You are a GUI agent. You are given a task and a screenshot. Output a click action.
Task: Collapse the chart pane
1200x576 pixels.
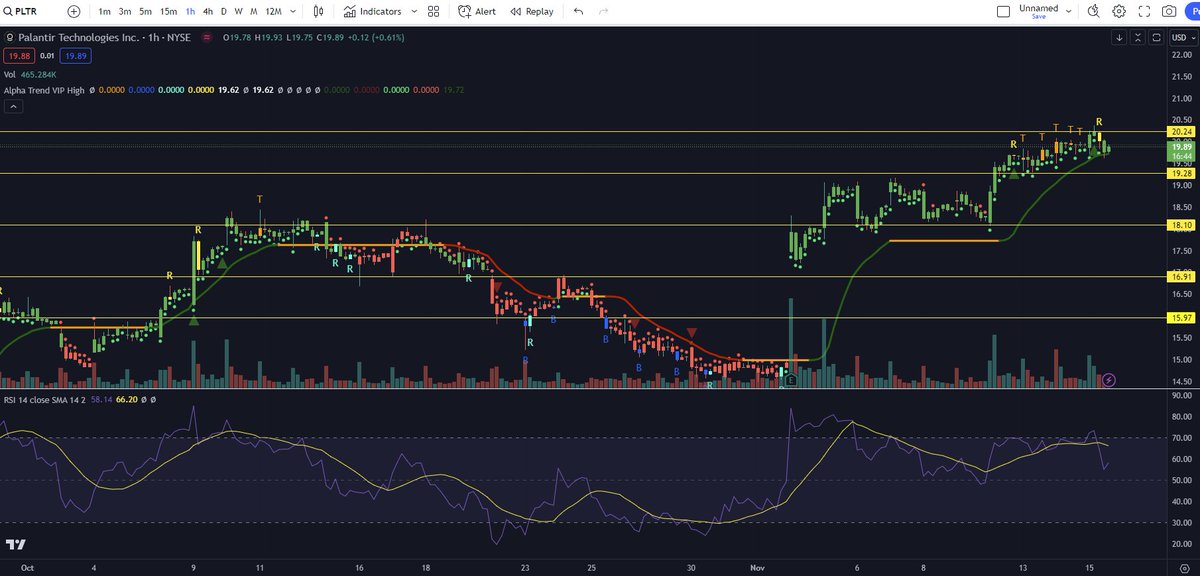pos(1138,37)
